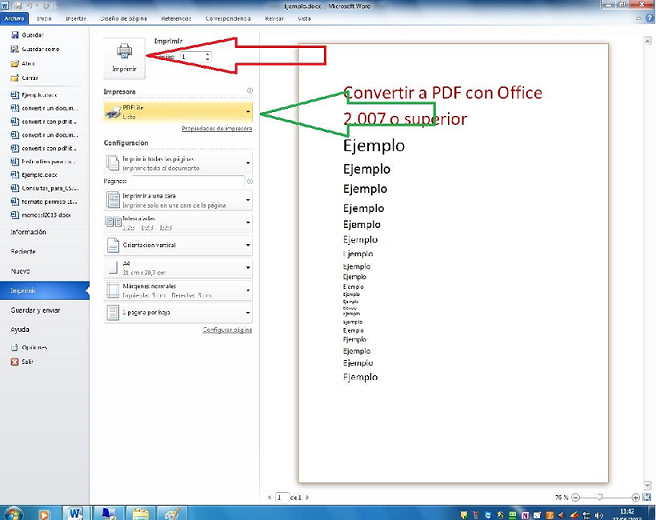The height and width of the screenshot is (520, 656).
Task: Click into the Páginas input field
Action: [x=188, y=181]
